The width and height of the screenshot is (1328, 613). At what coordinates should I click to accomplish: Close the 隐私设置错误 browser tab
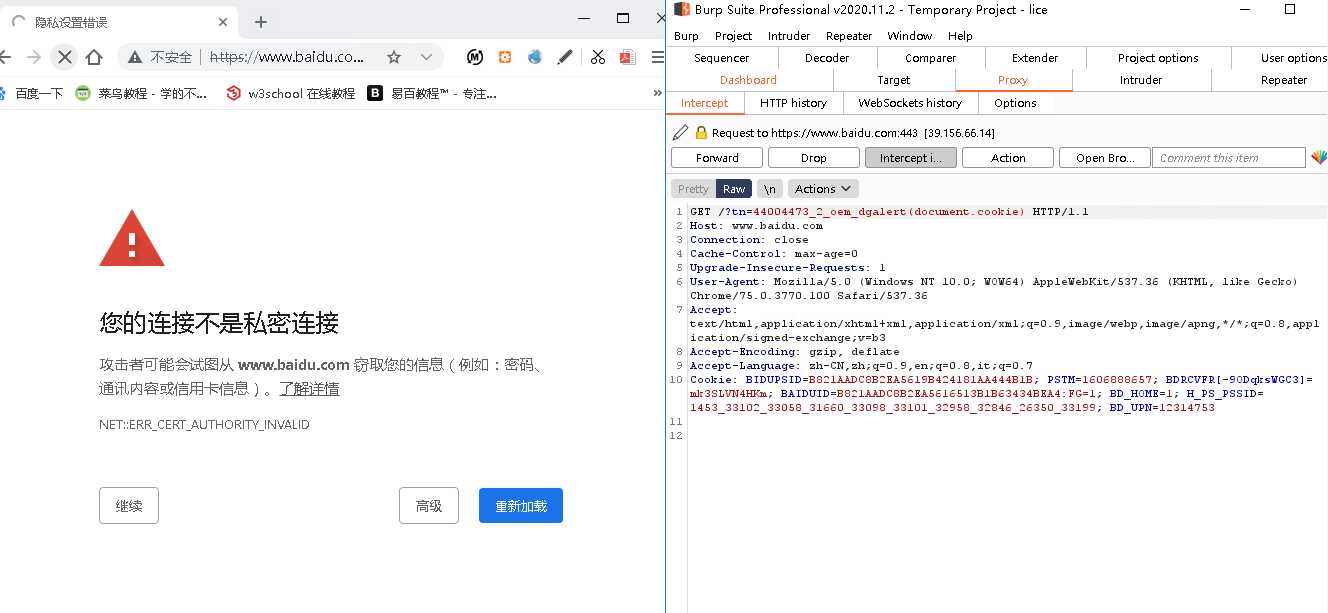click(223, 22)
